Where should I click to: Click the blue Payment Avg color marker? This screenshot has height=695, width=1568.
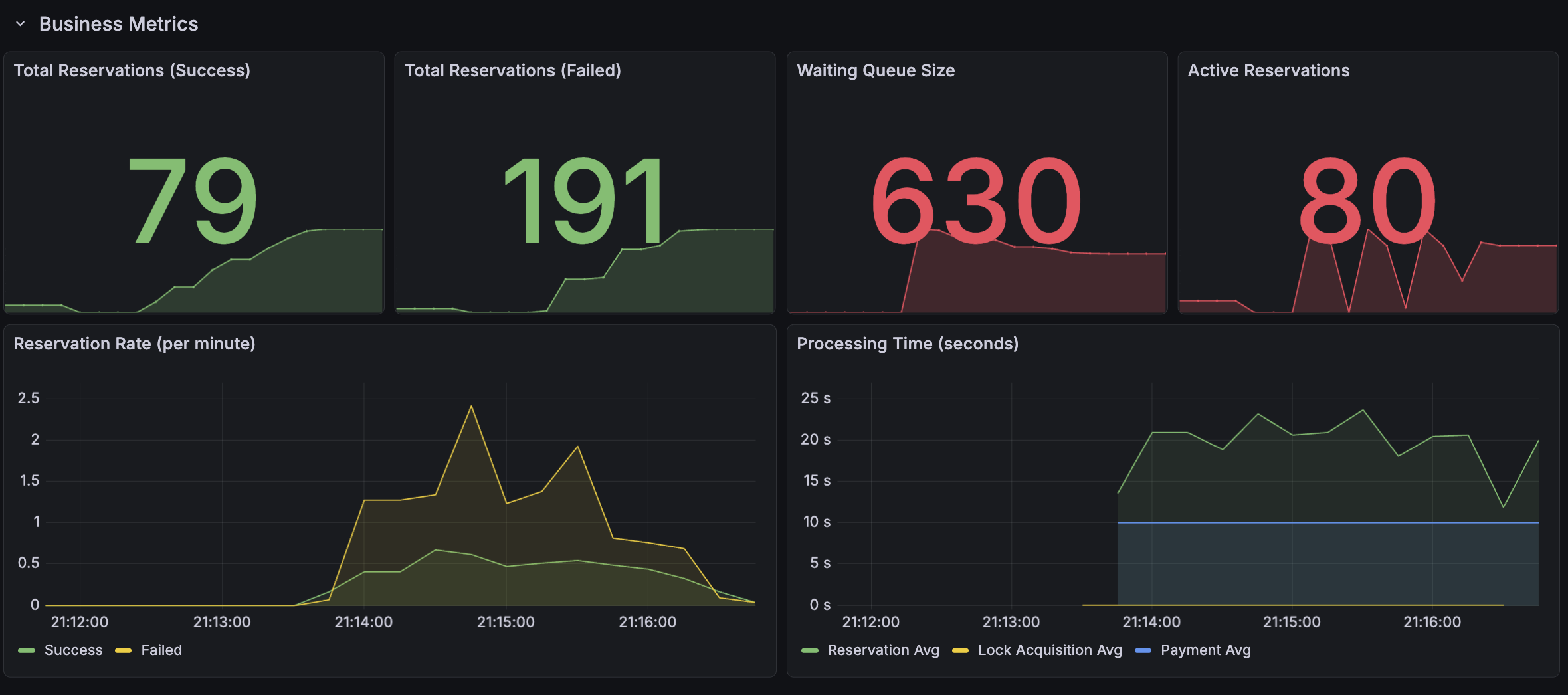pos(1143,650)
